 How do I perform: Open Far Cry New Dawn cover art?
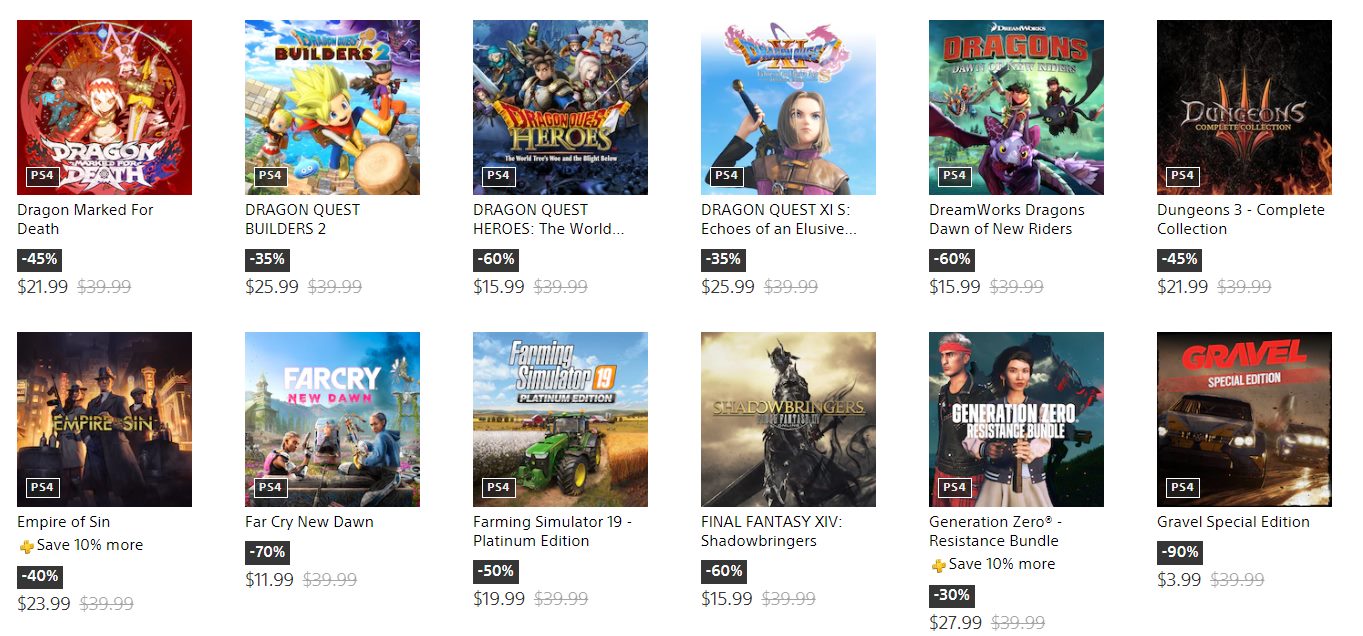(332, 419)
